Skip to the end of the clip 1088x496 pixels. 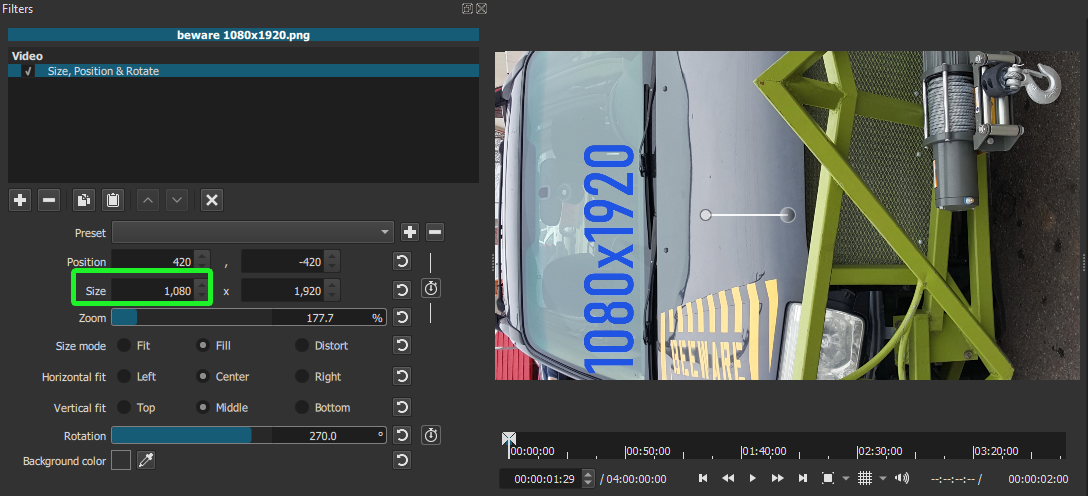(x=802, y=479)
